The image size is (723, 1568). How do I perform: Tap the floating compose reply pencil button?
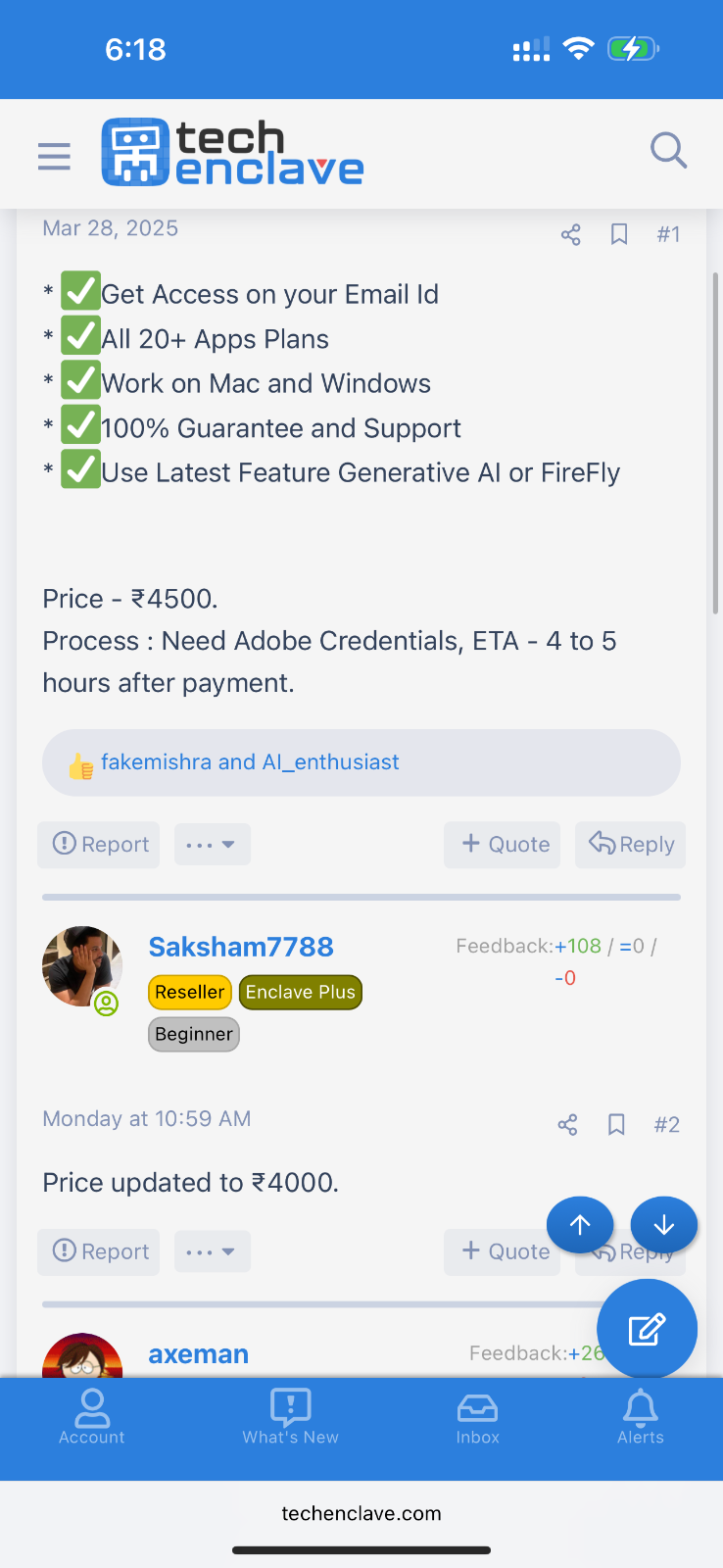pyautogui.click(x=647, y=1329)
